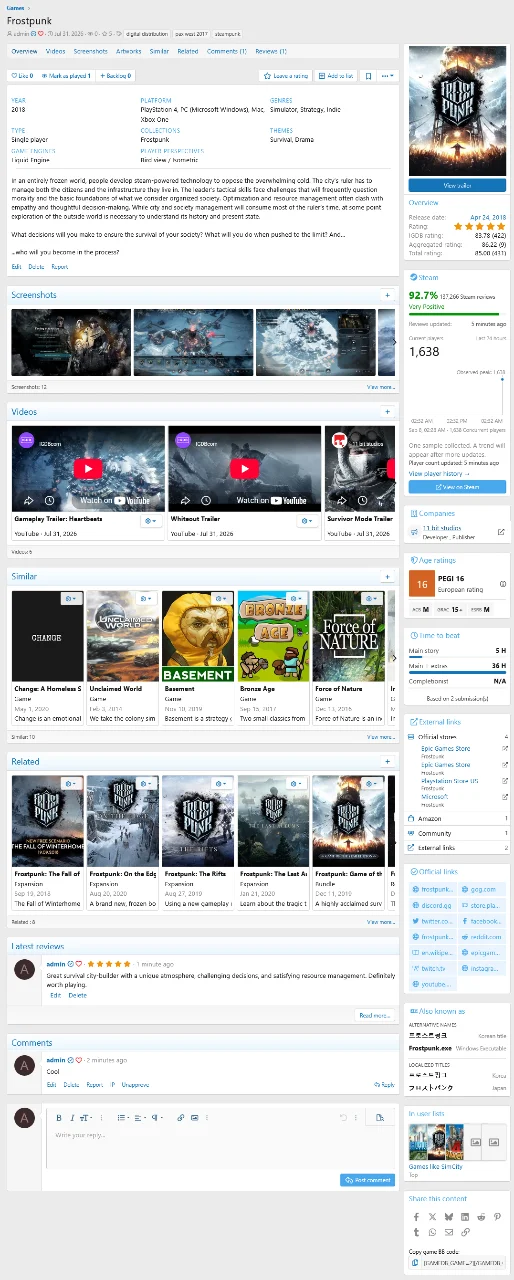Screen dimensions: 514x1280
Task: Open the Comments (1) tab
Action: click(x=226, y=51)
